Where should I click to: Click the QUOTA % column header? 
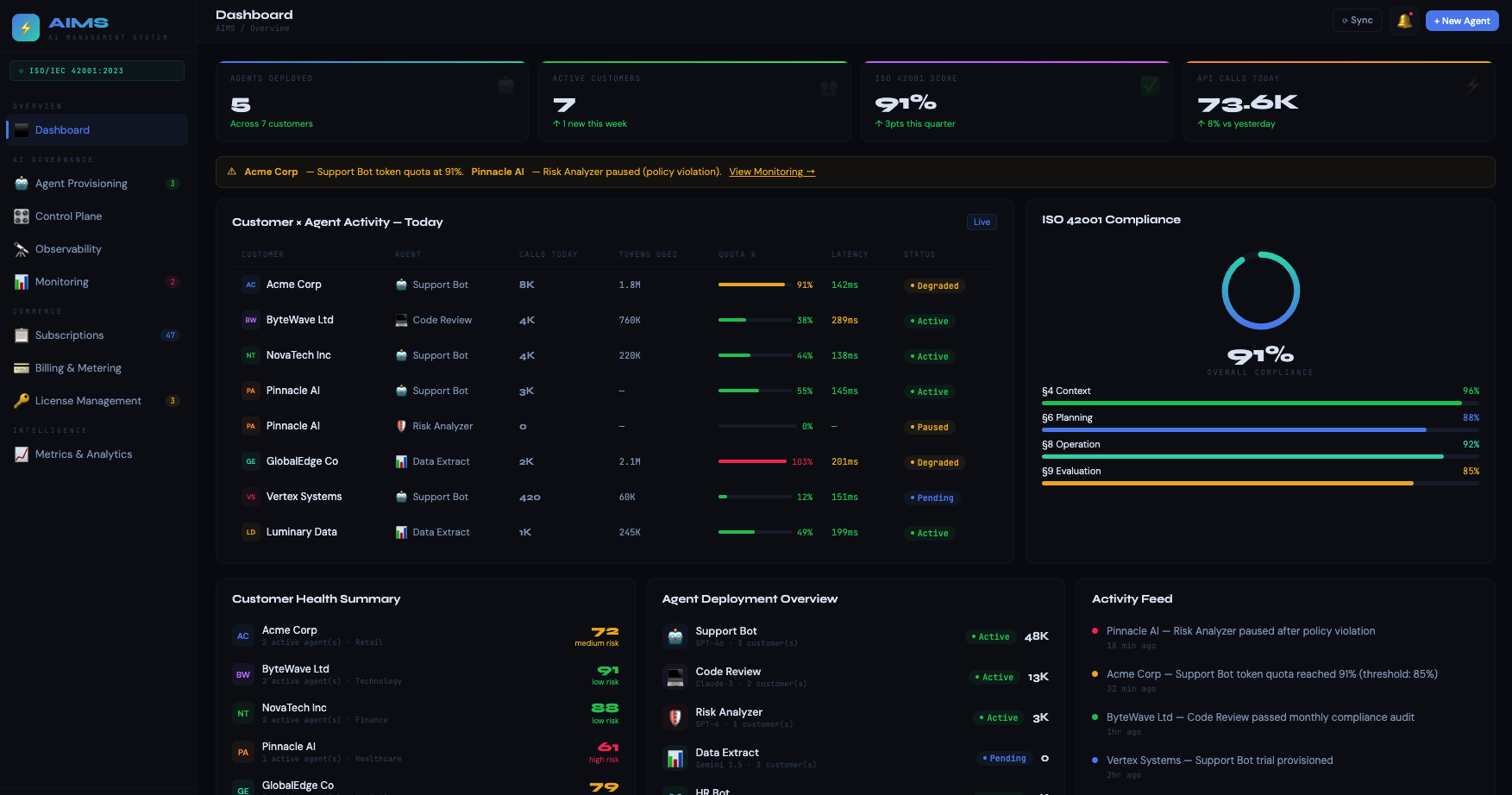click(737, 254)
